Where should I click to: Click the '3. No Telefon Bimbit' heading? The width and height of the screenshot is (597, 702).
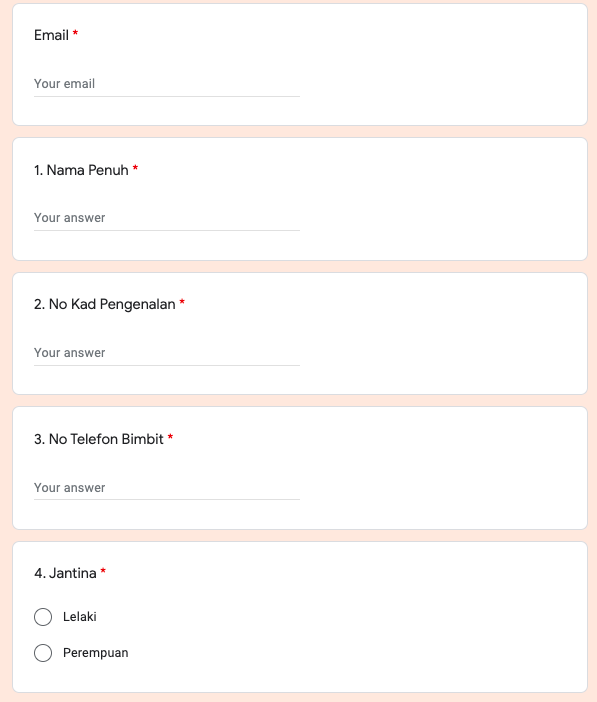(x=99, y=439)
